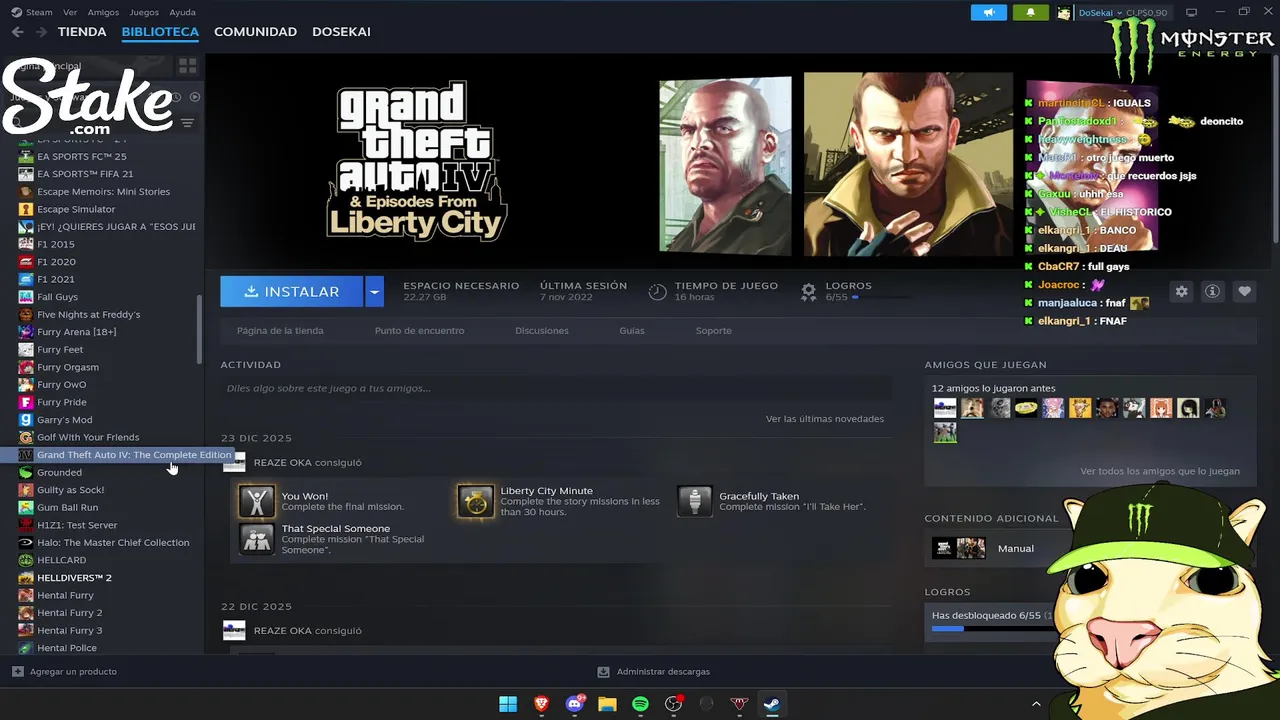
Task: Switch library to grid view icon
Action: (187, 66)
